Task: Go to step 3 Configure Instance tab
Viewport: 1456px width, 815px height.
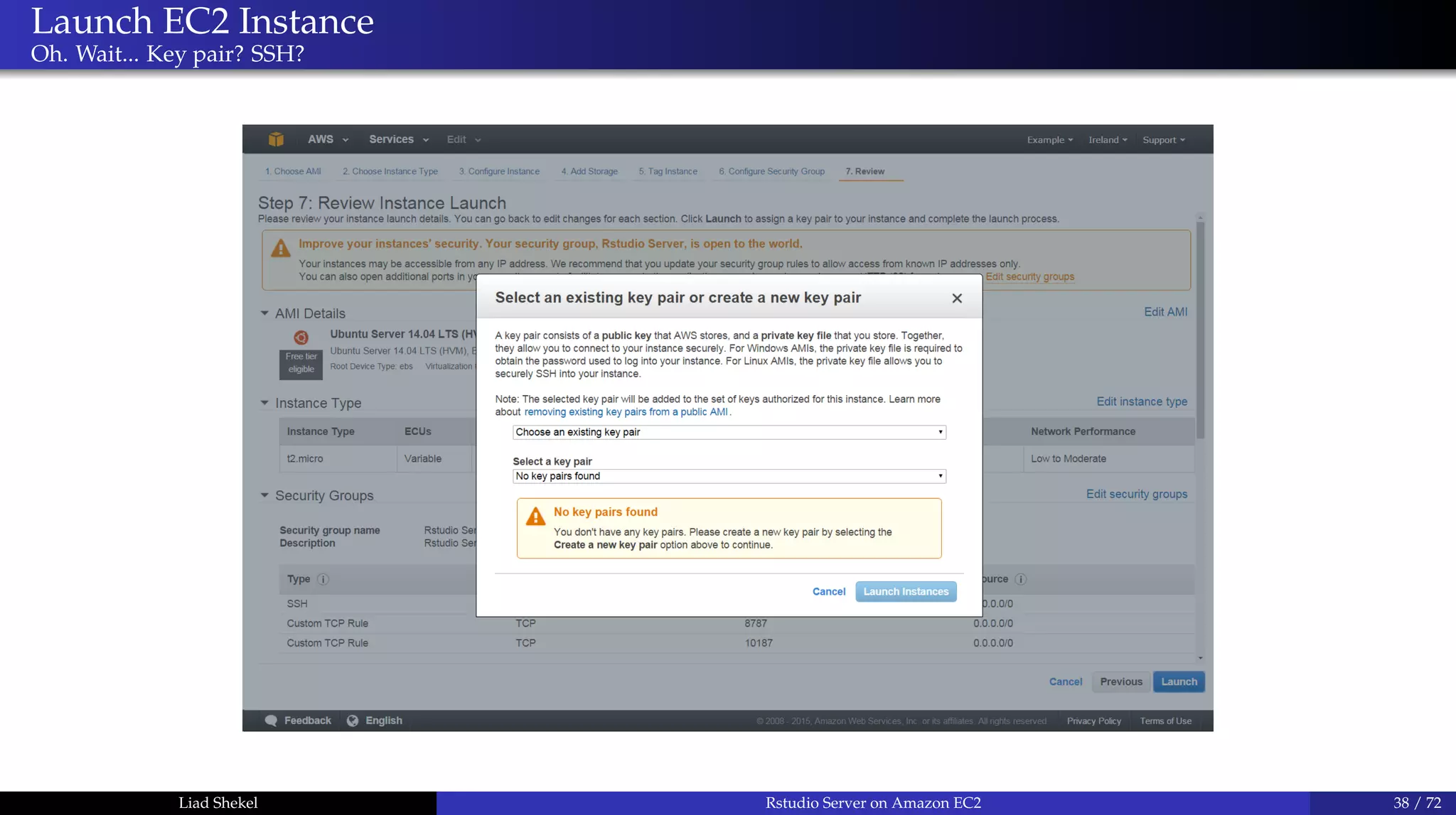Action: click(x=499, y=171)
